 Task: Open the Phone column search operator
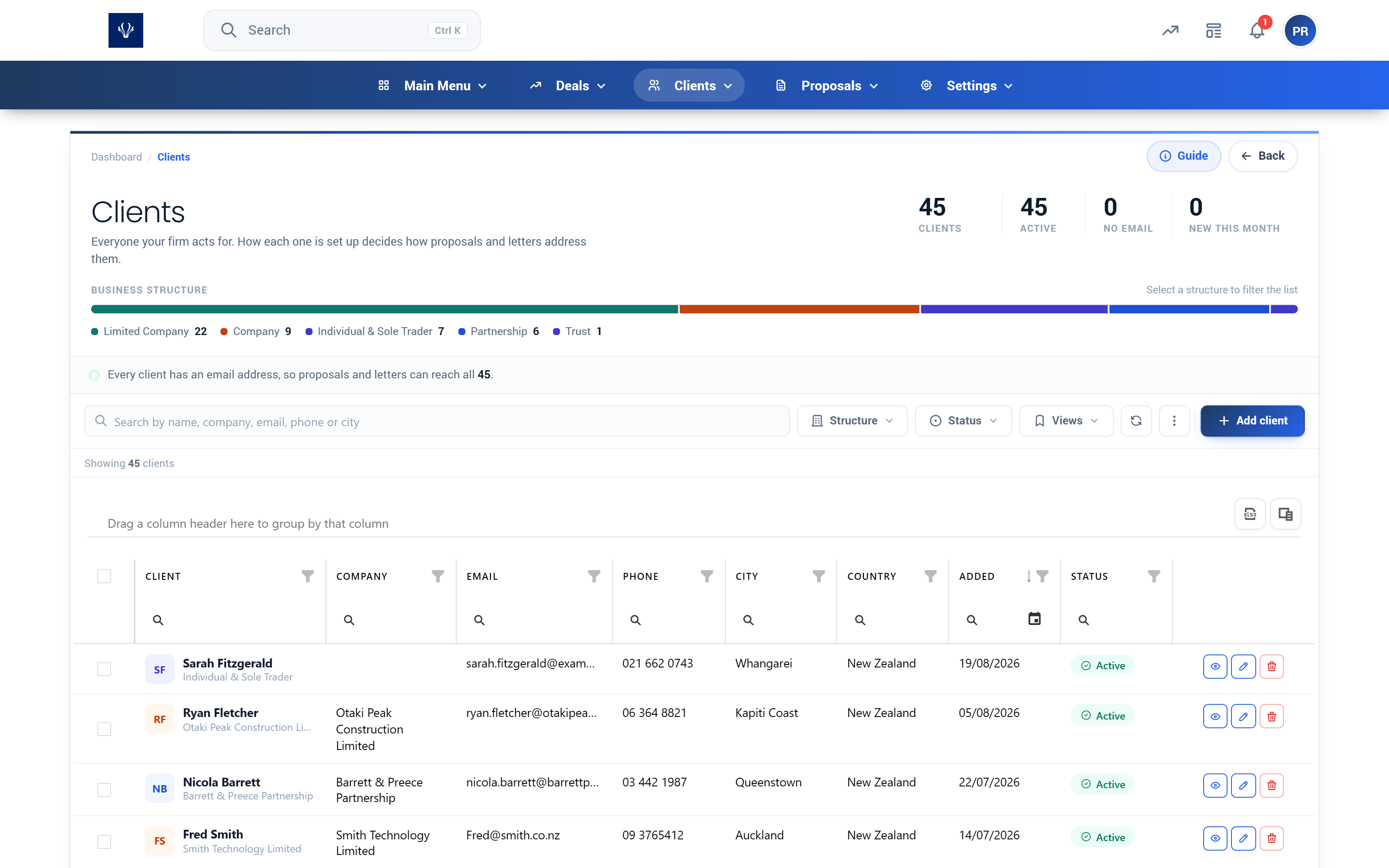point(635,620)
